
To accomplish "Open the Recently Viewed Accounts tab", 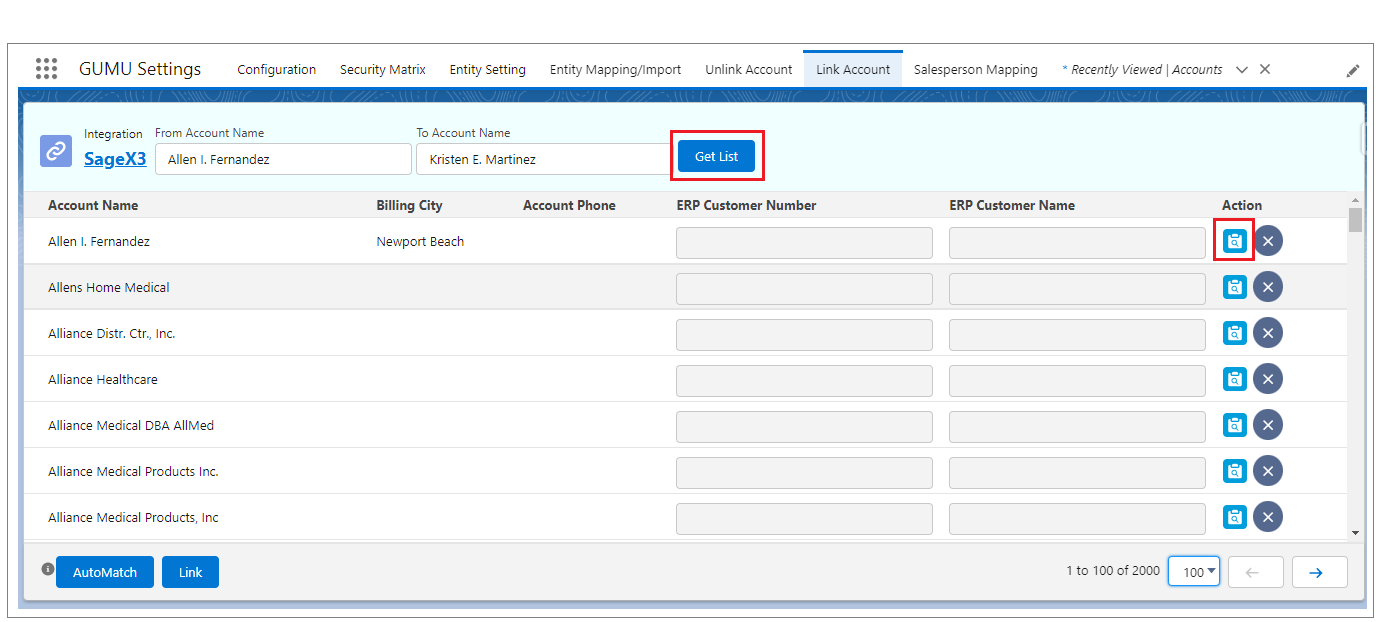I will click(1142, 70).
